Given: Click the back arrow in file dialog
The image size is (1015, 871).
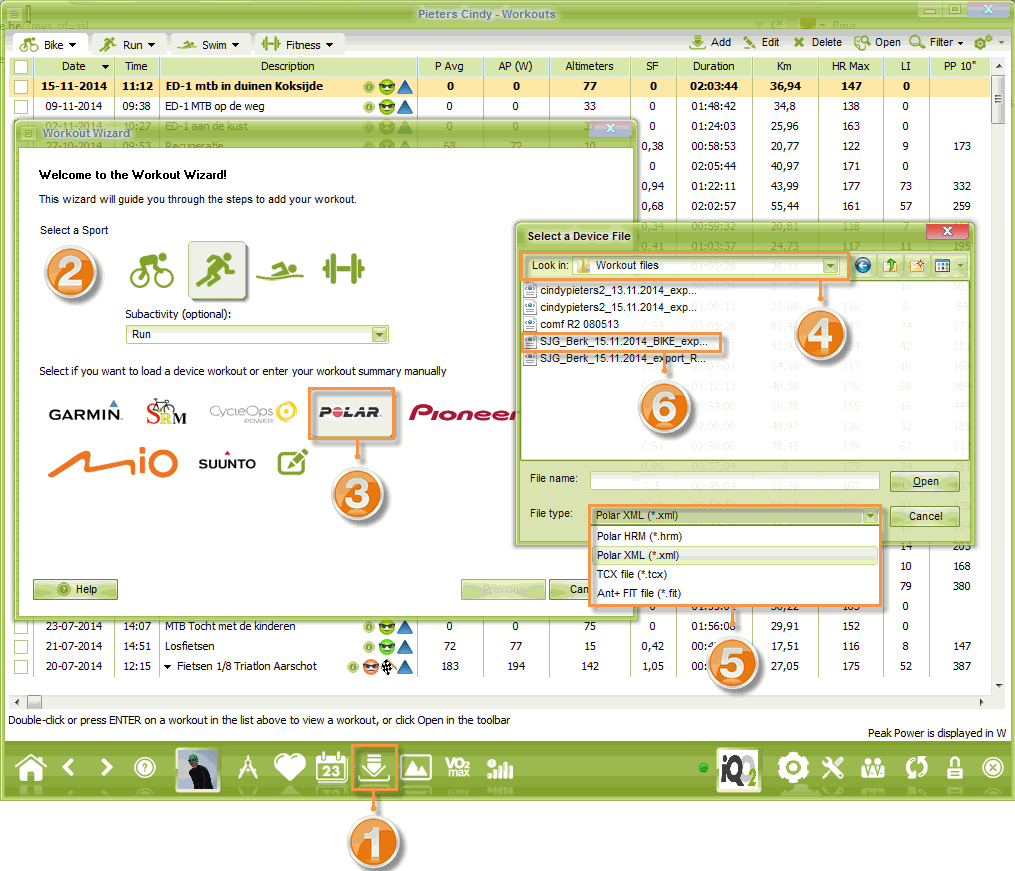Looking at the screenshot, I should coord(862,265).
